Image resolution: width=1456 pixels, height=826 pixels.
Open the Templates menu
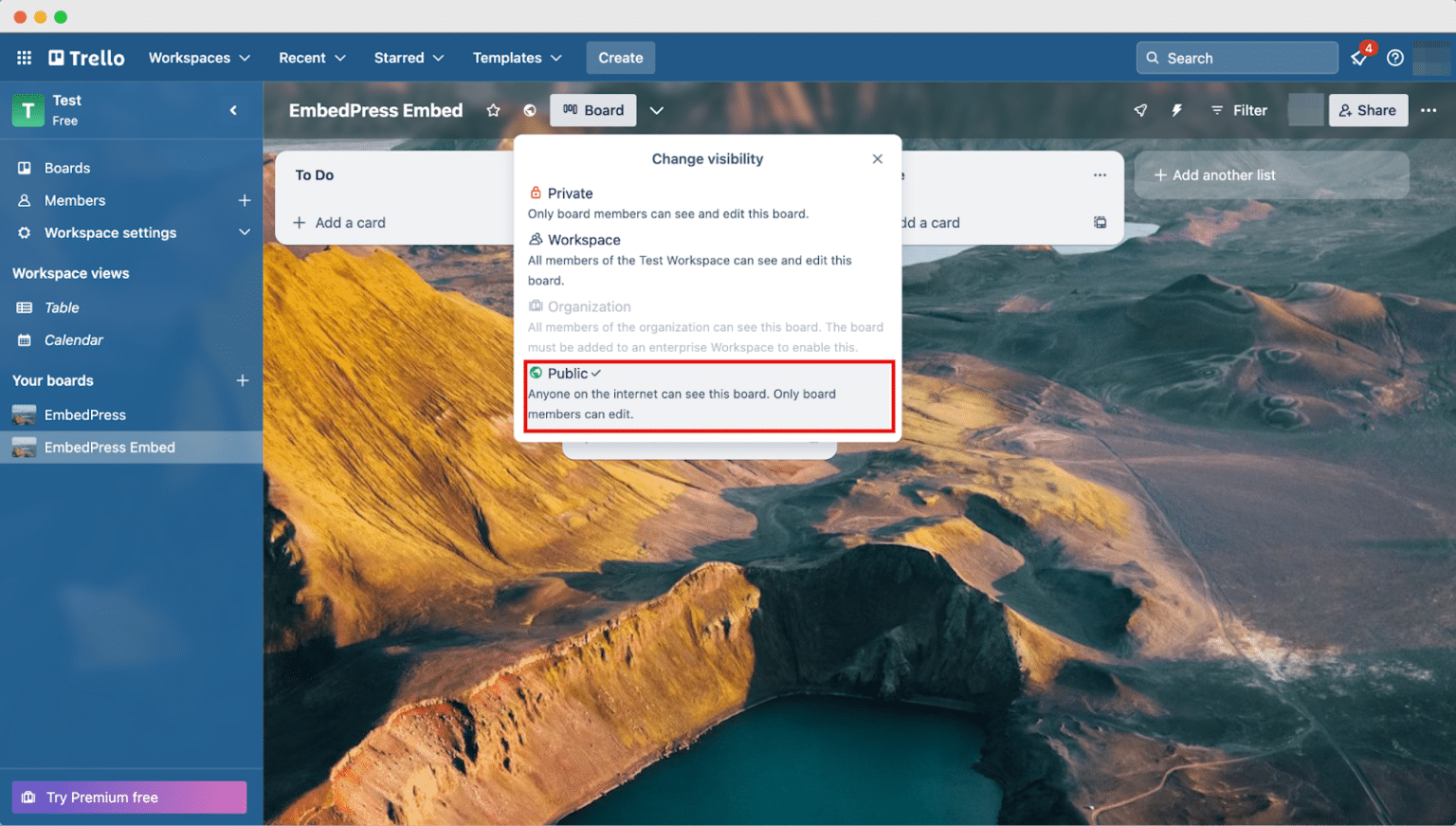point(516,57)
